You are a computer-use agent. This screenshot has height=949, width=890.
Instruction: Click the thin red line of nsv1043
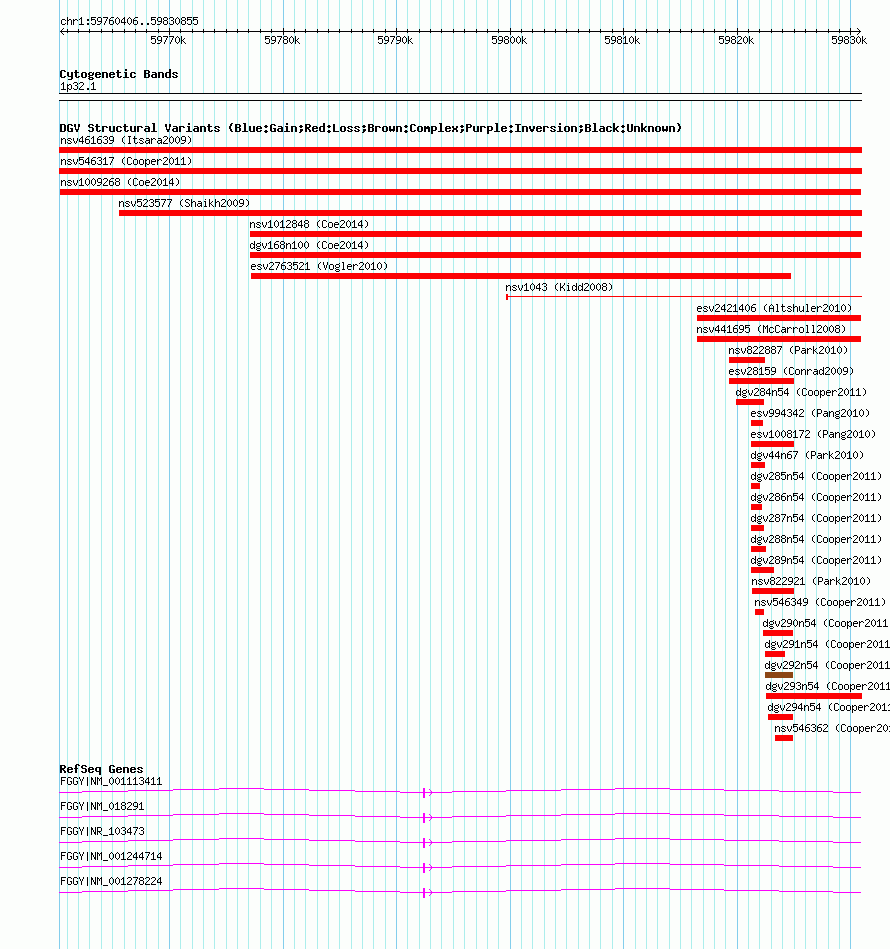pyautogui.click(x=684, y=297)
